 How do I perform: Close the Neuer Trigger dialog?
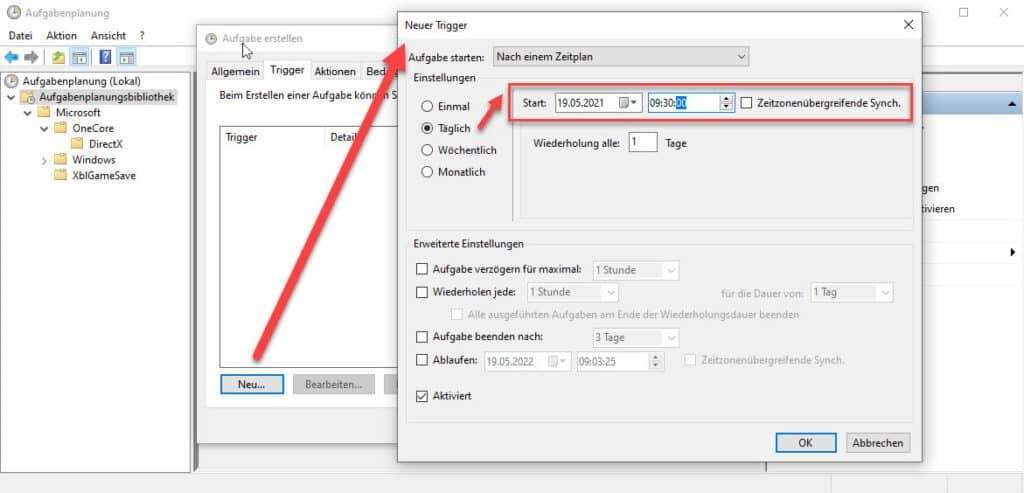click(908, 25)
